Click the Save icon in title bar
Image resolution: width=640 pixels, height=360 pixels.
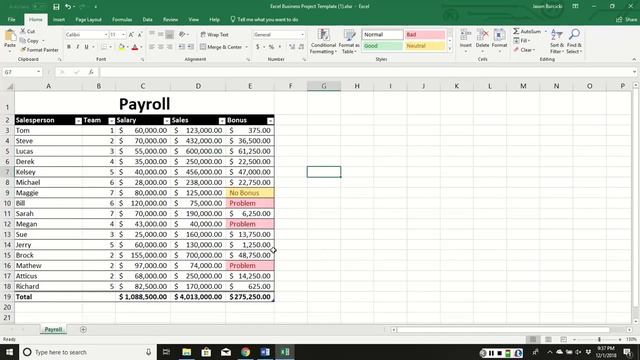[56, 7]
